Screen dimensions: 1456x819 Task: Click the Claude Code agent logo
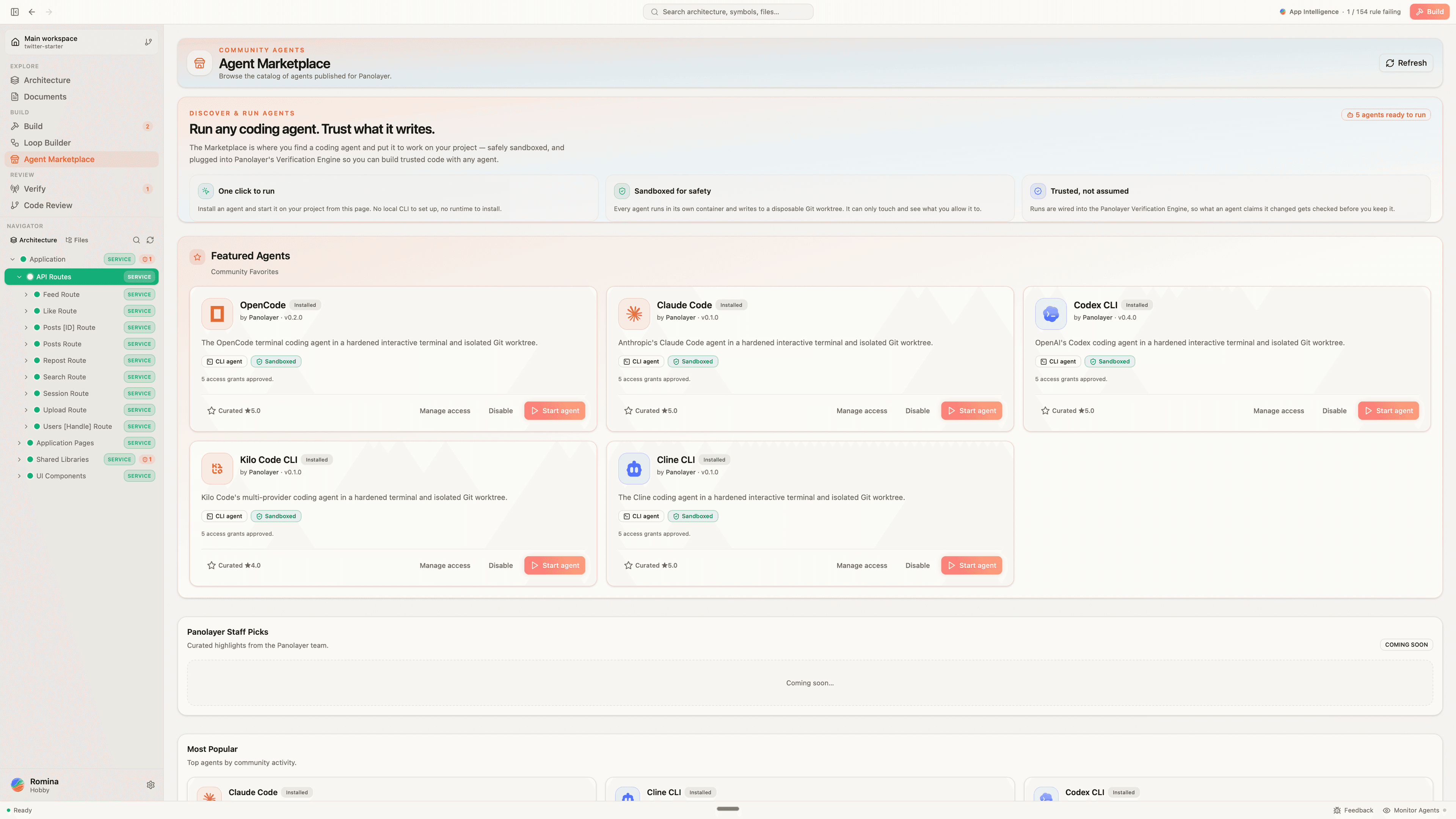tap(634, 314)
